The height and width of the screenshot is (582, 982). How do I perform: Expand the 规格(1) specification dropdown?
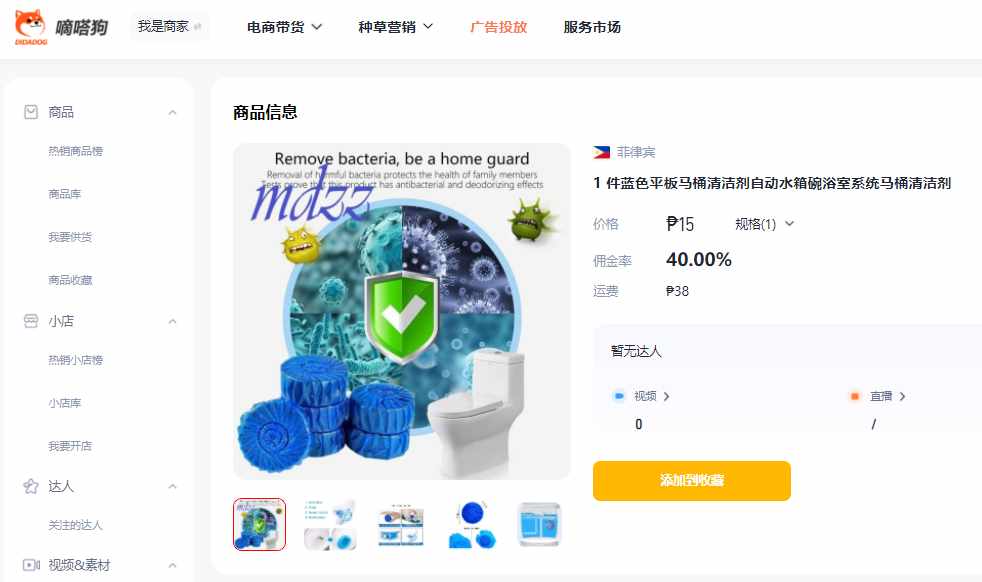[764, 224]
